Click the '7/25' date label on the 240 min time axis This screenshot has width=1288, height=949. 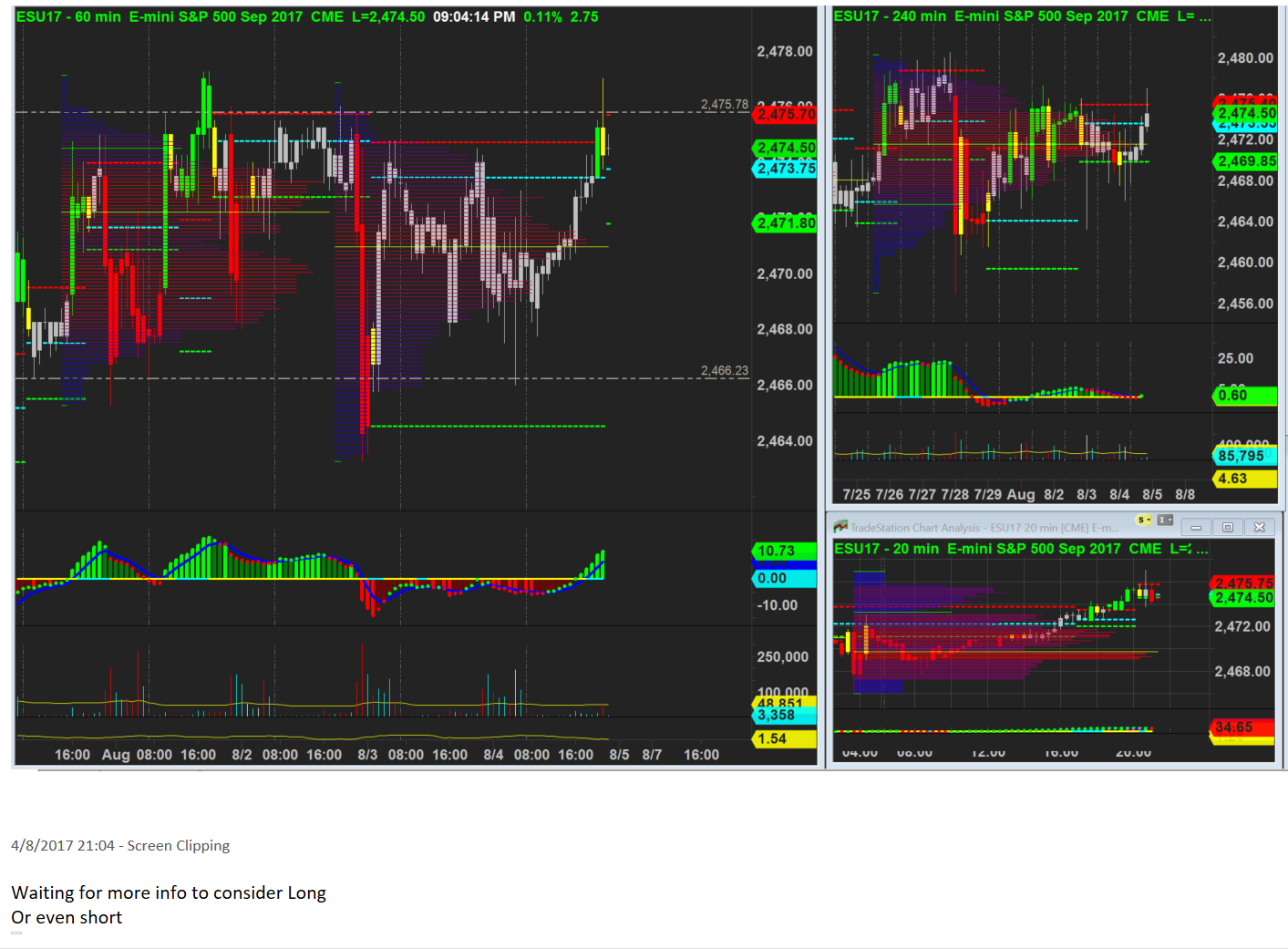coord(857,494)
